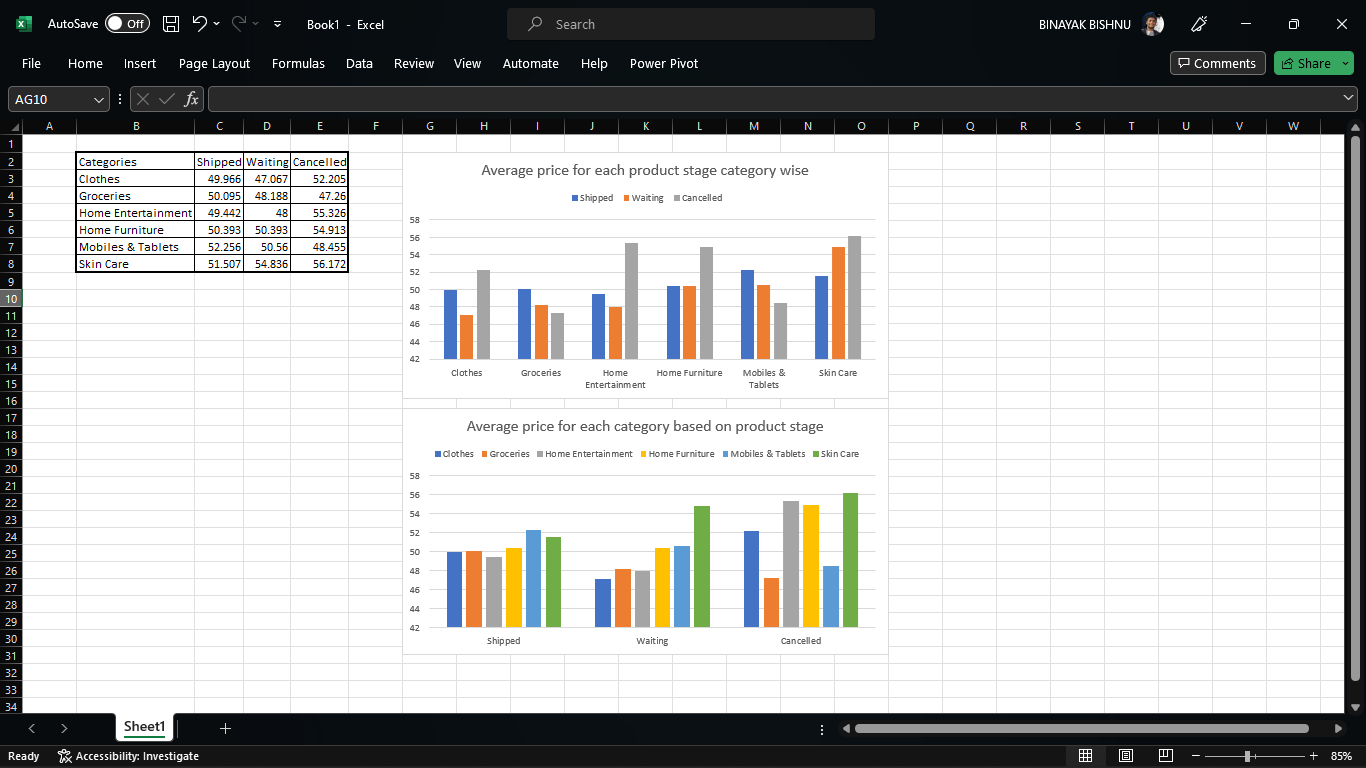Click the Undo arrow icon
Screen dimensions: 1366x768
coord(200,24)
